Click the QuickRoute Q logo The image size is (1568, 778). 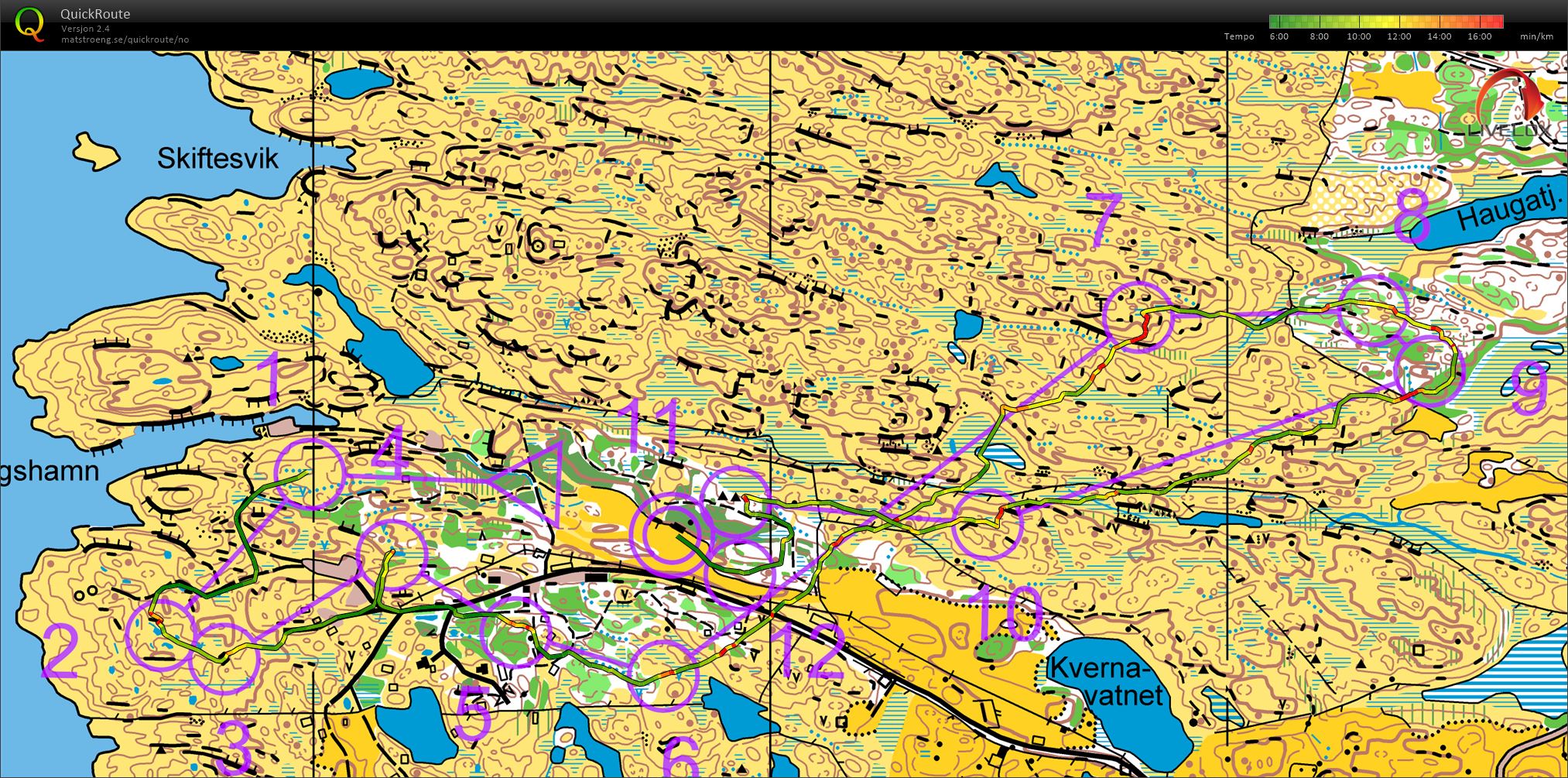coord(29,23)
